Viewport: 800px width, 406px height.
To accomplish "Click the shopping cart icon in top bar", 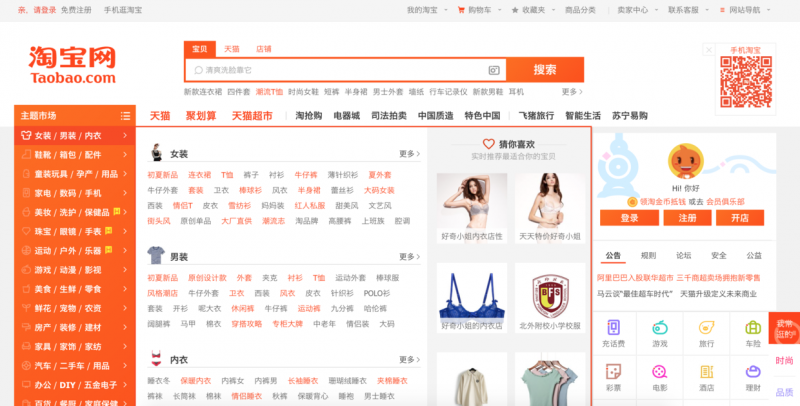I will pyautogui.click(x=461, y=10).
